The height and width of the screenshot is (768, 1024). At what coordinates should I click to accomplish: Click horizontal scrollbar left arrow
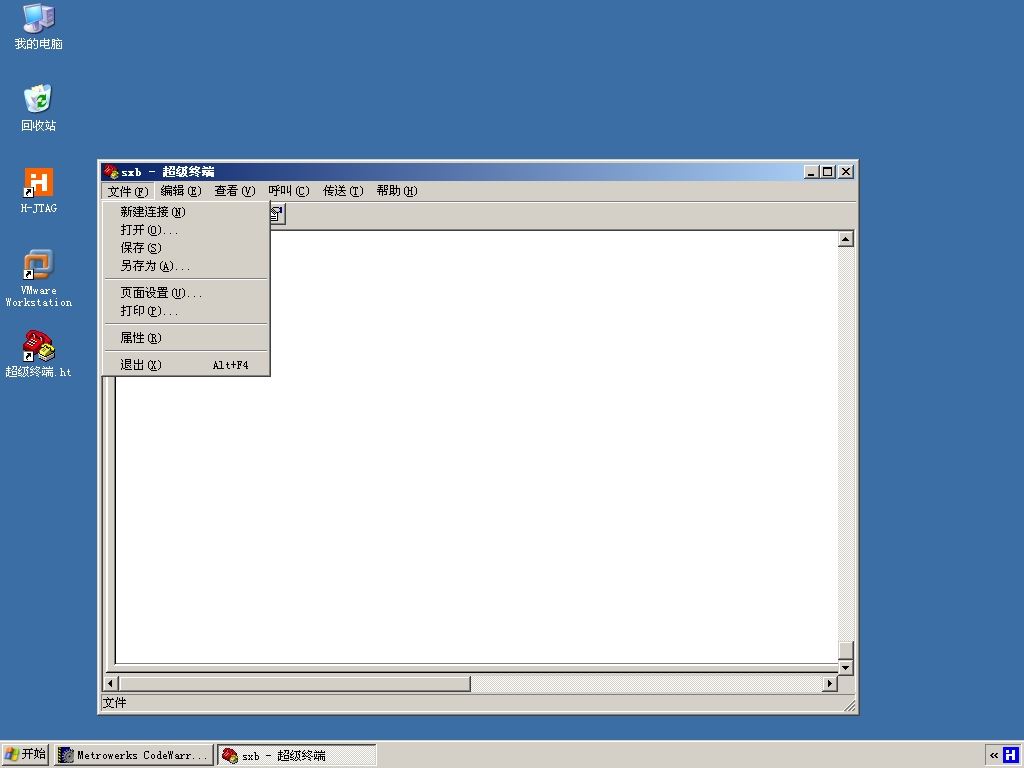click(110, 684)
